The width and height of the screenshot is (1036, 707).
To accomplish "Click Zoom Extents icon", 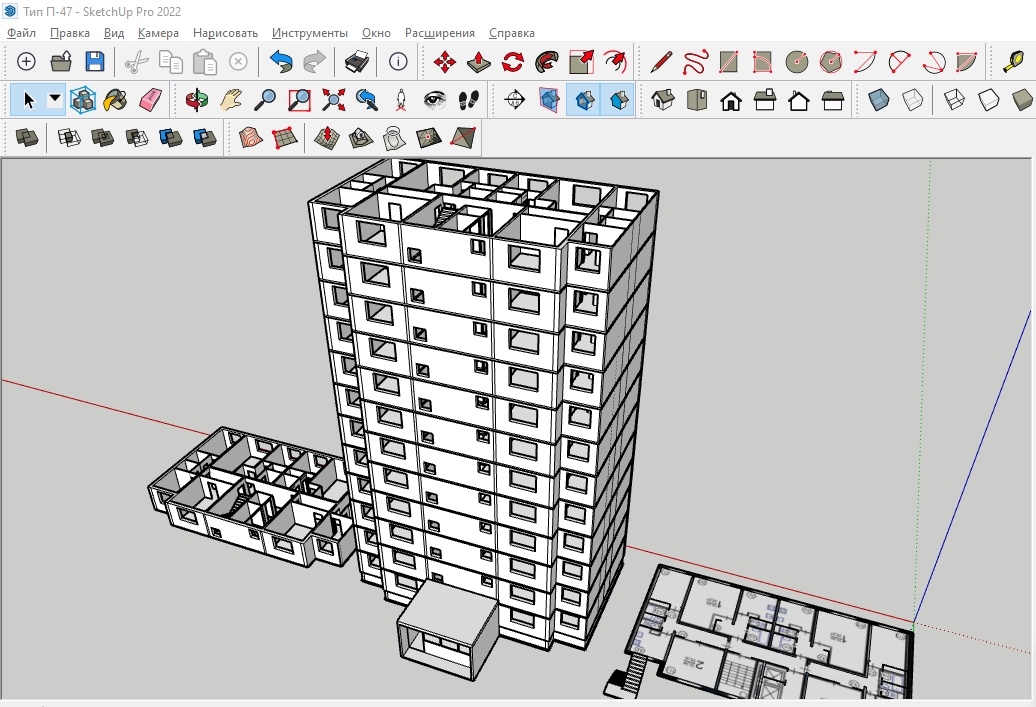I will coord(334,100).
